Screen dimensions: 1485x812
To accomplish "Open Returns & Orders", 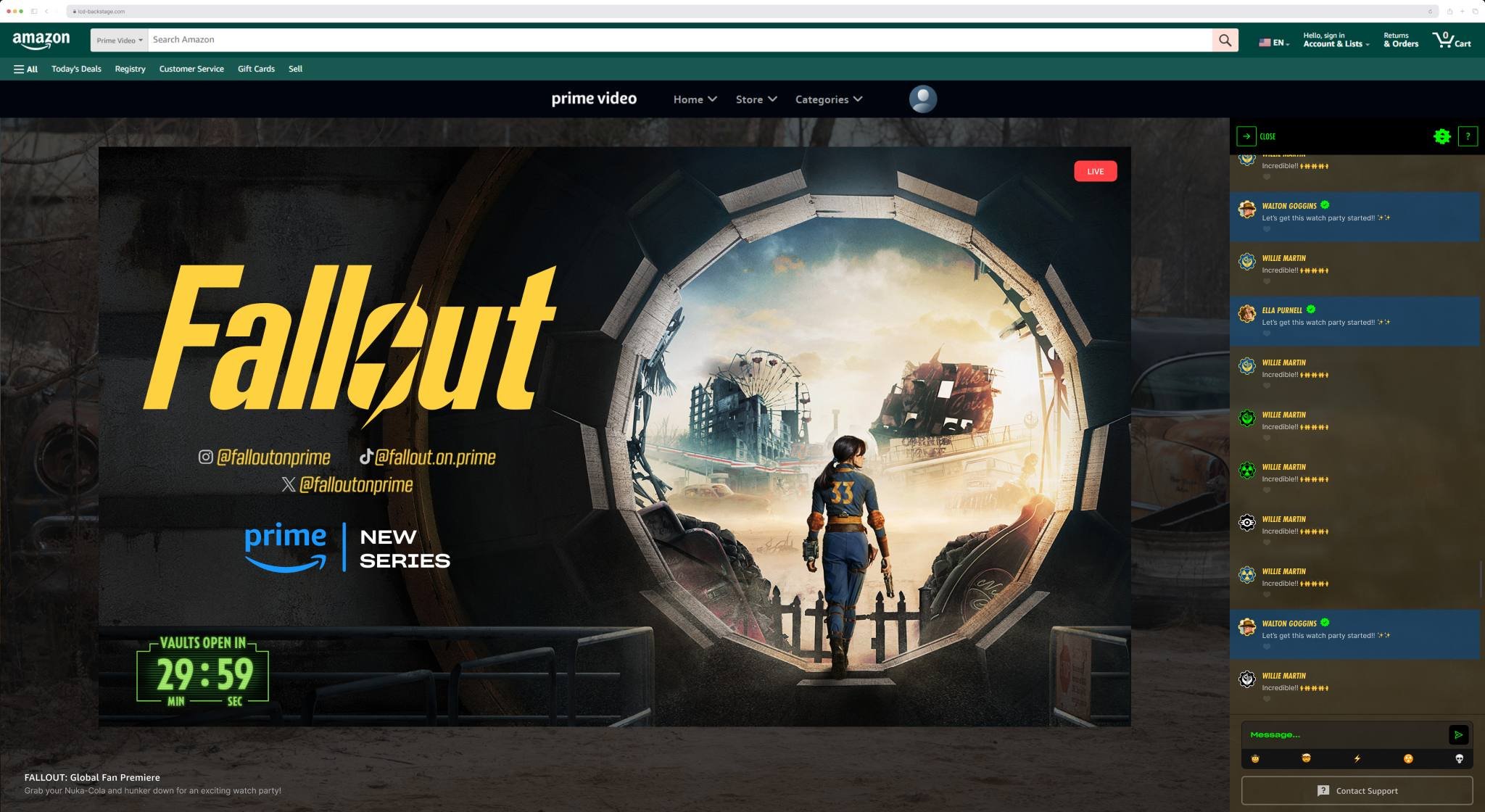I will click(x=1400, y=40).
